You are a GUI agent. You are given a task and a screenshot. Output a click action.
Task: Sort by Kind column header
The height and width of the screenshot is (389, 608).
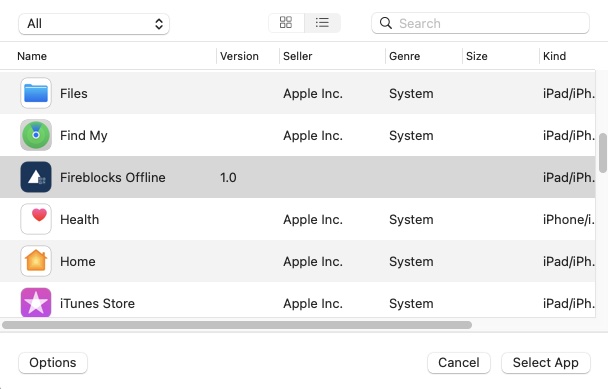pos(554,56)
